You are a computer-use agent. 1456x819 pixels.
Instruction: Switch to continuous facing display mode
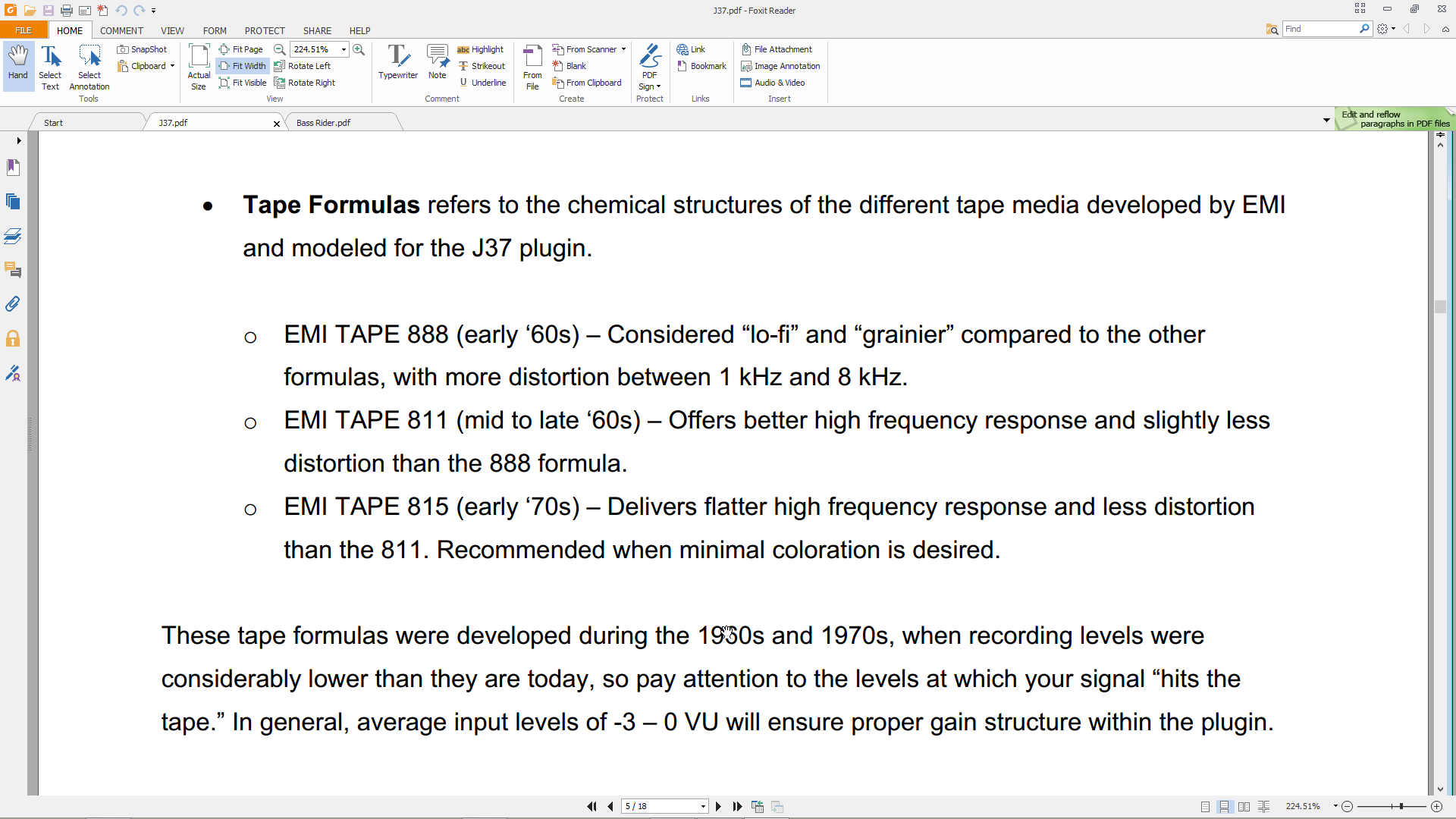1264,807
